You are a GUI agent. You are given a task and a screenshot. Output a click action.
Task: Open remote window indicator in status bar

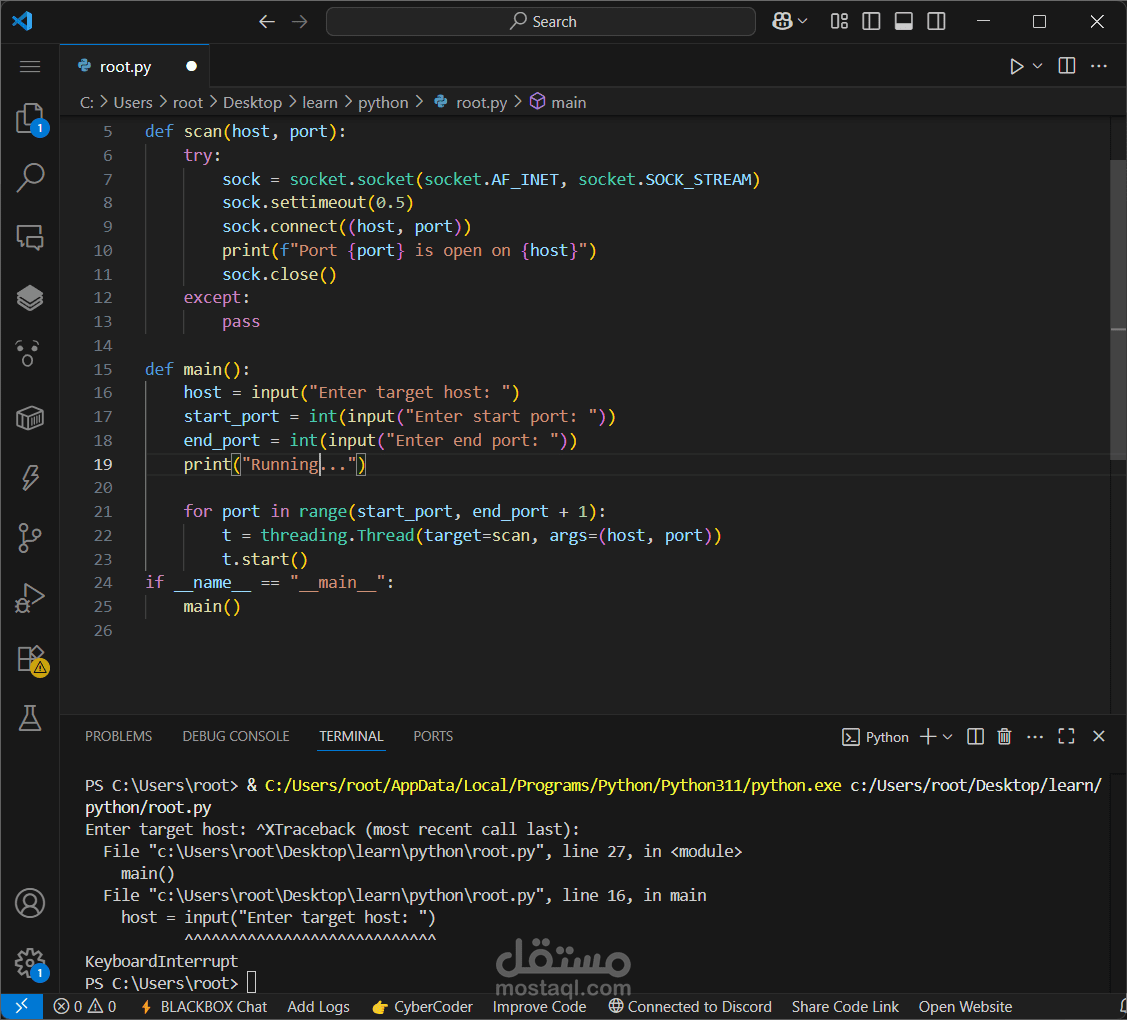(22, 1006)
